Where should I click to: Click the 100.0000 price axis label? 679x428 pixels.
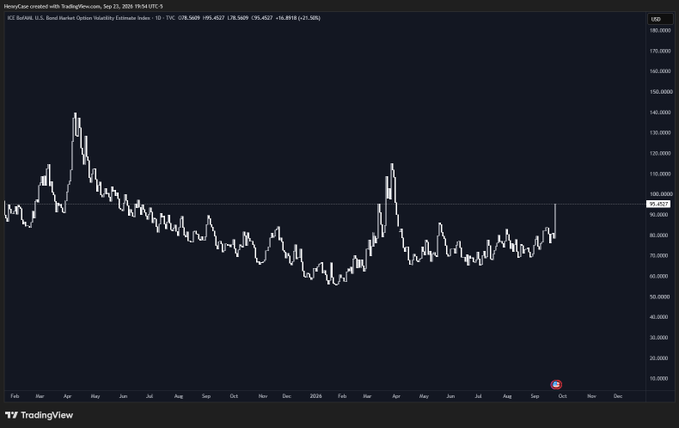(660, 194)
